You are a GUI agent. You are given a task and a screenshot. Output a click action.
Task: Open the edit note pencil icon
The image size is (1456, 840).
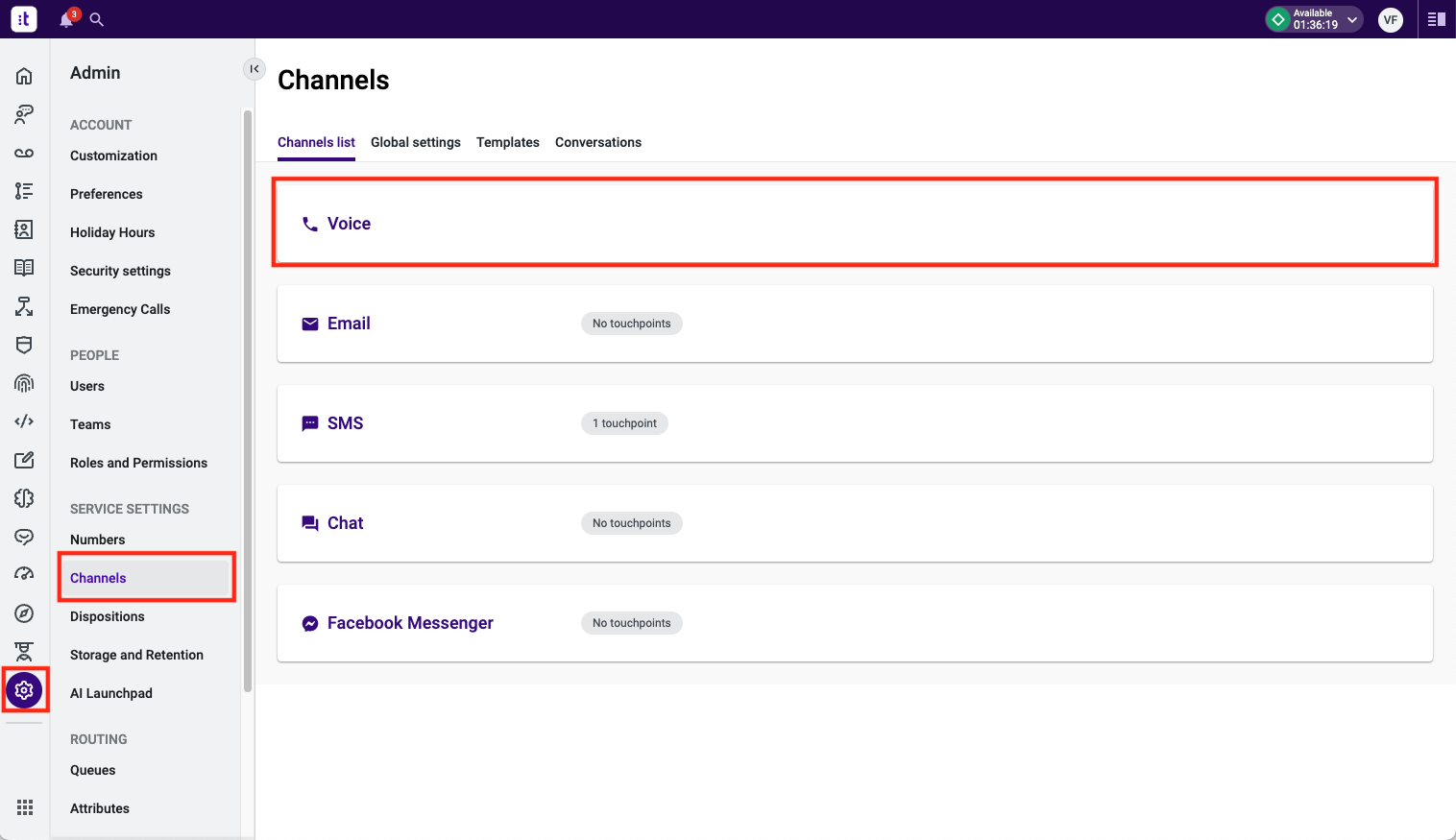(24, 460)
